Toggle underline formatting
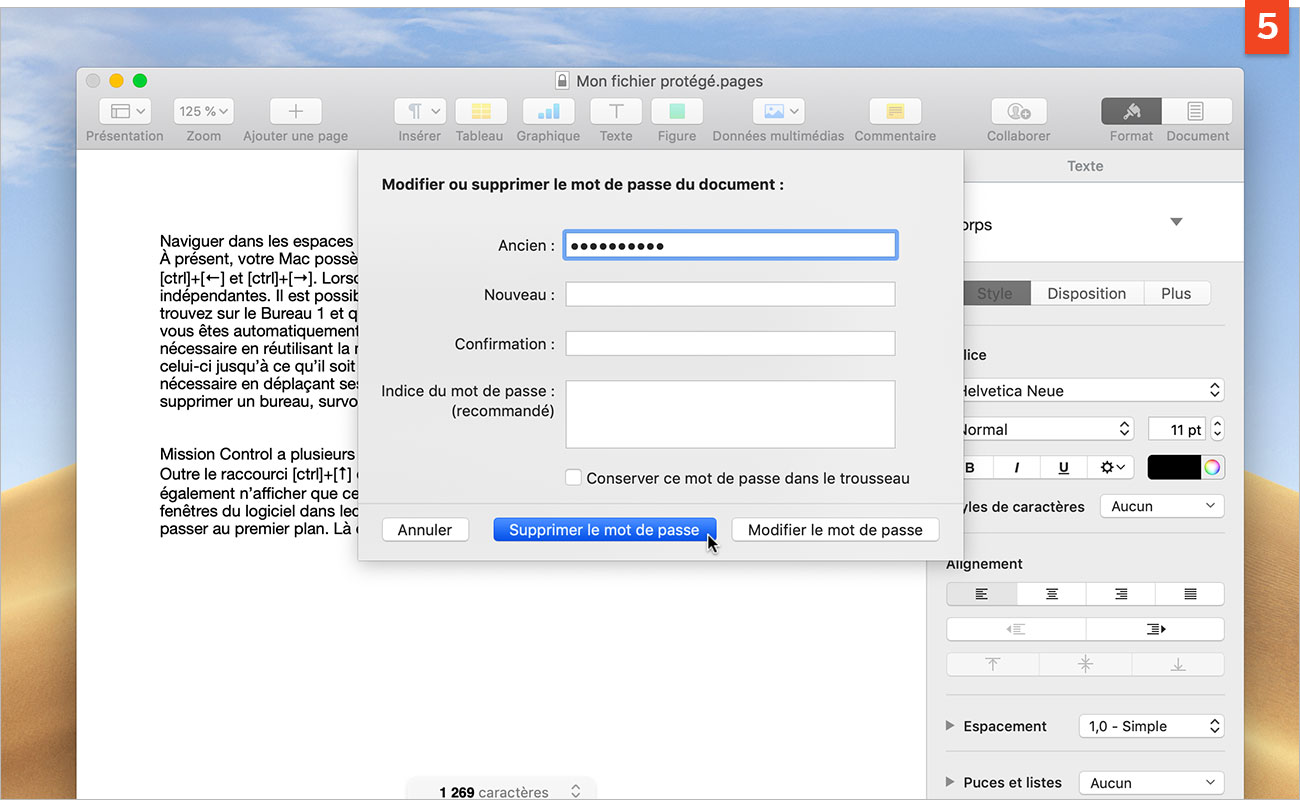 point(1063,467)
